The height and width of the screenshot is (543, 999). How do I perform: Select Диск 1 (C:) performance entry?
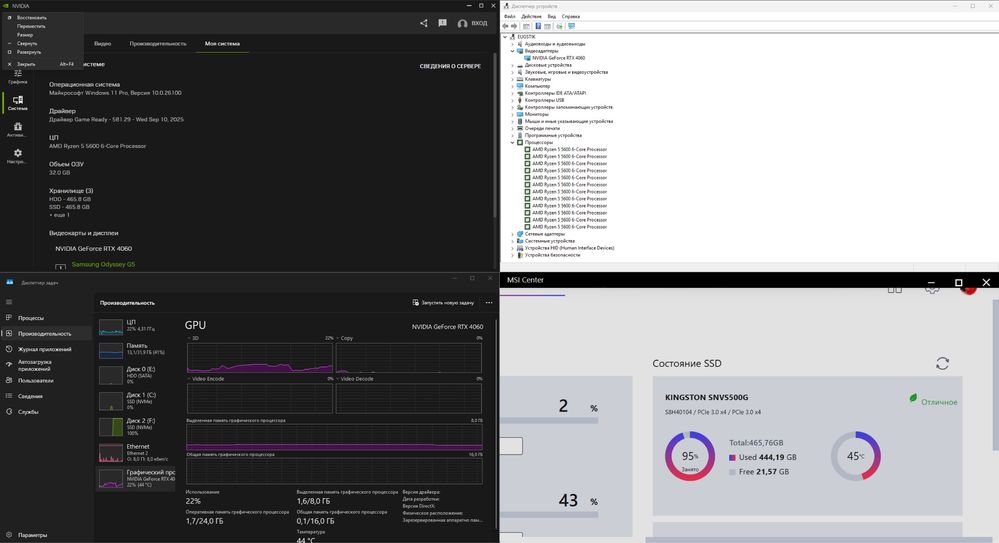tap(136, 400)
